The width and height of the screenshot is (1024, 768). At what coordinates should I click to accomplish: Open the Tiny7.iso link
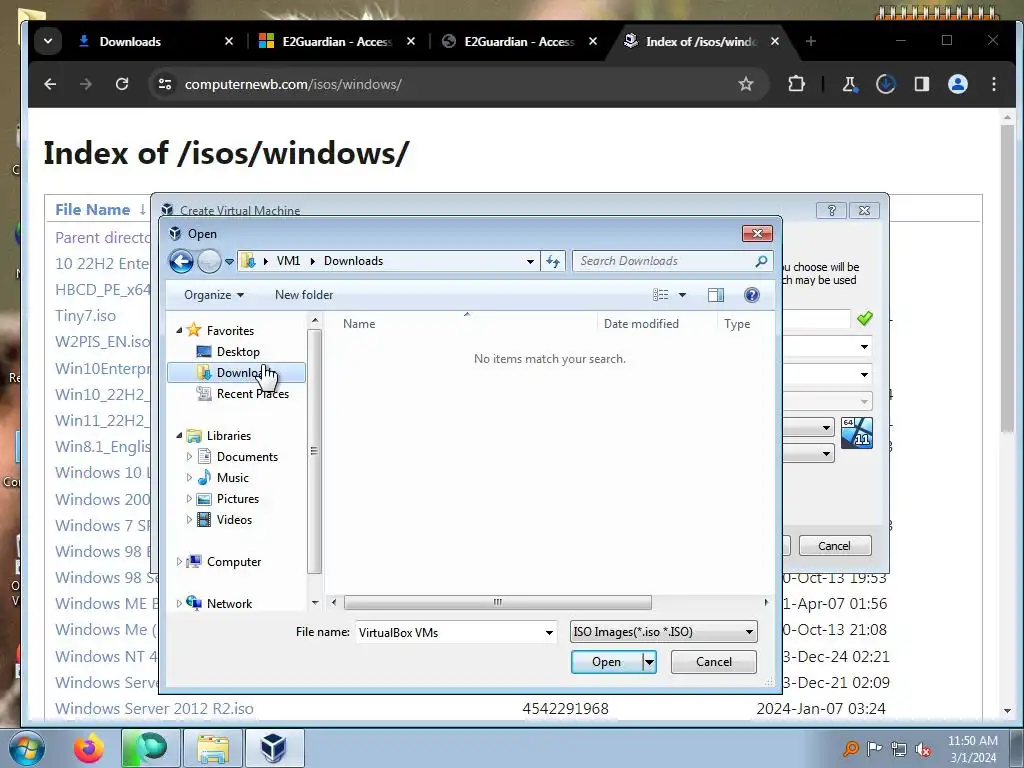86,315
